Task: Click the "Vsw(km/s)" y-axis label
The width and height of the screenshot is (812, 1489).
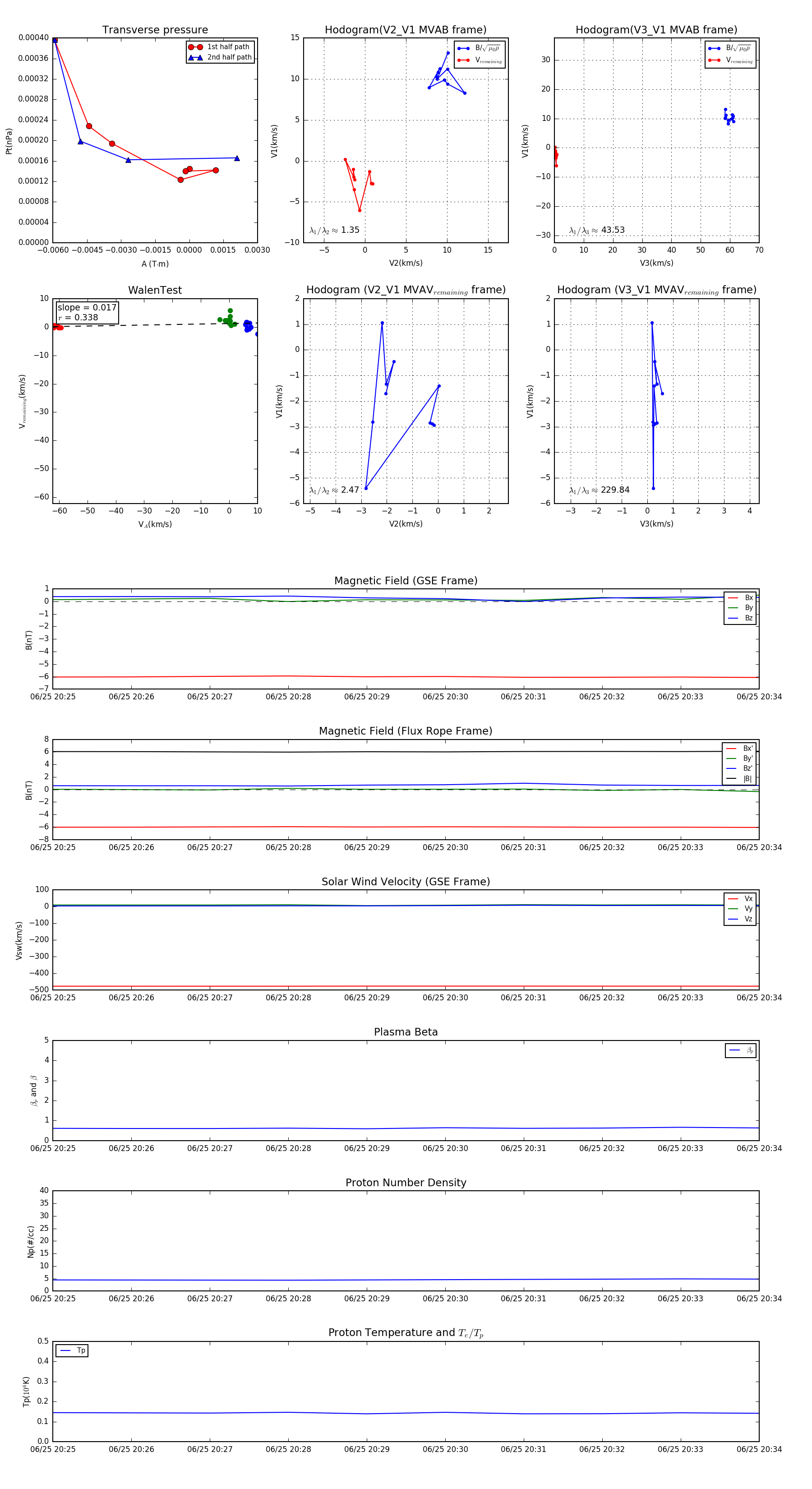Action: pos(18,940)
